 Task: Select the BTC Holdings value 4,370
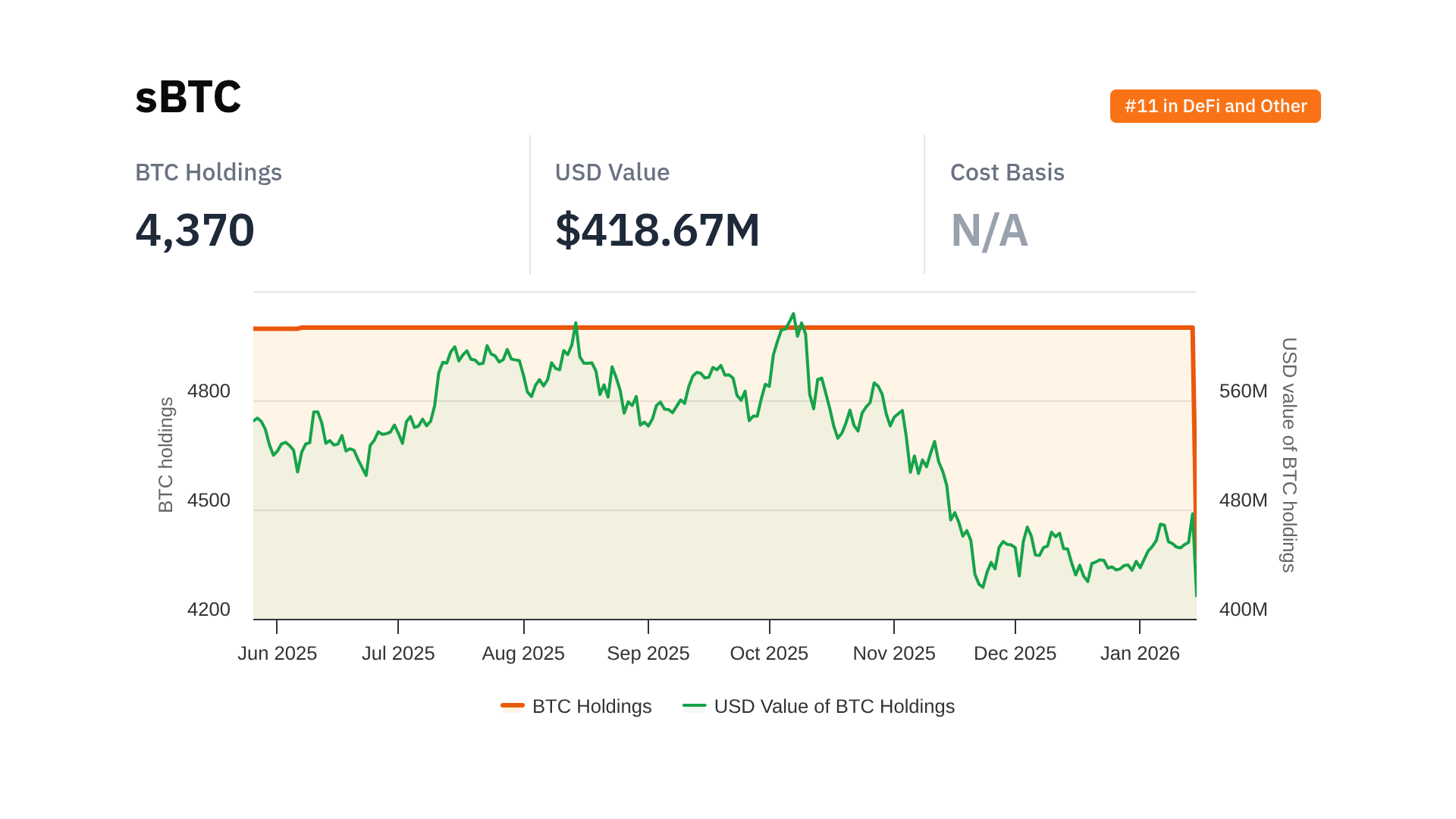pyautogui.click(x=195, y=230)
